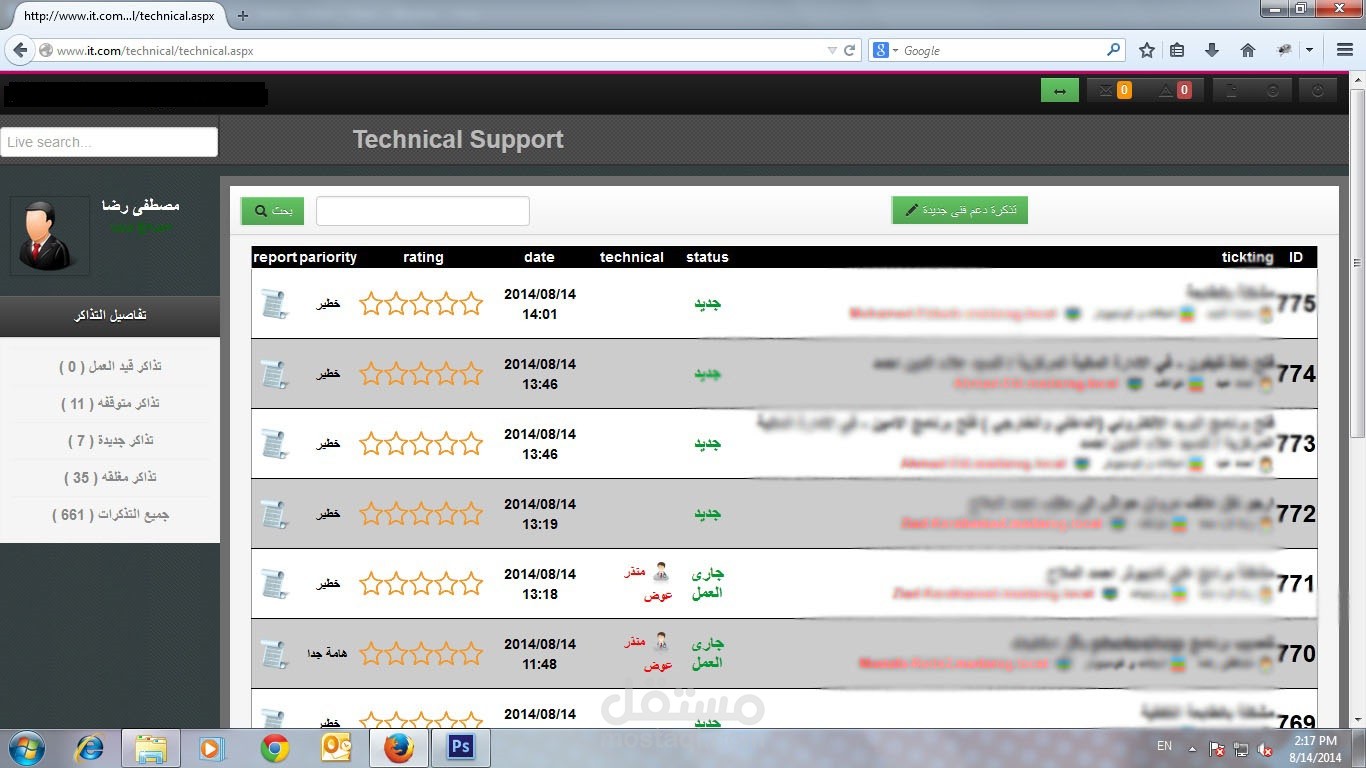
Task: Open report icon for ticket 775
Action: (273, 304)
